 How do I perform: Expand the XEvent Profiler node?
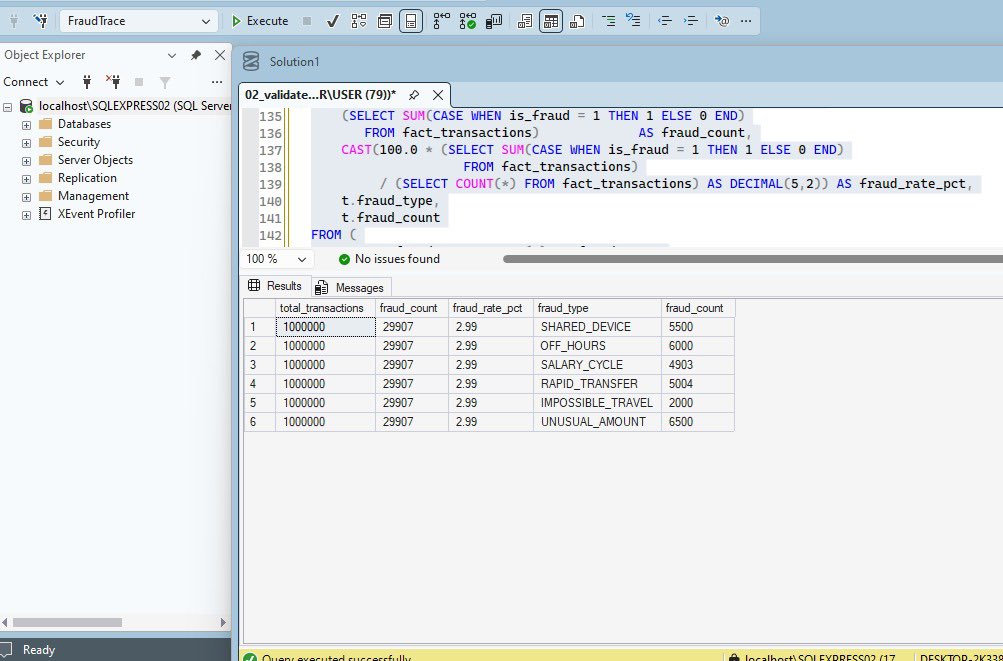point(26,215)
